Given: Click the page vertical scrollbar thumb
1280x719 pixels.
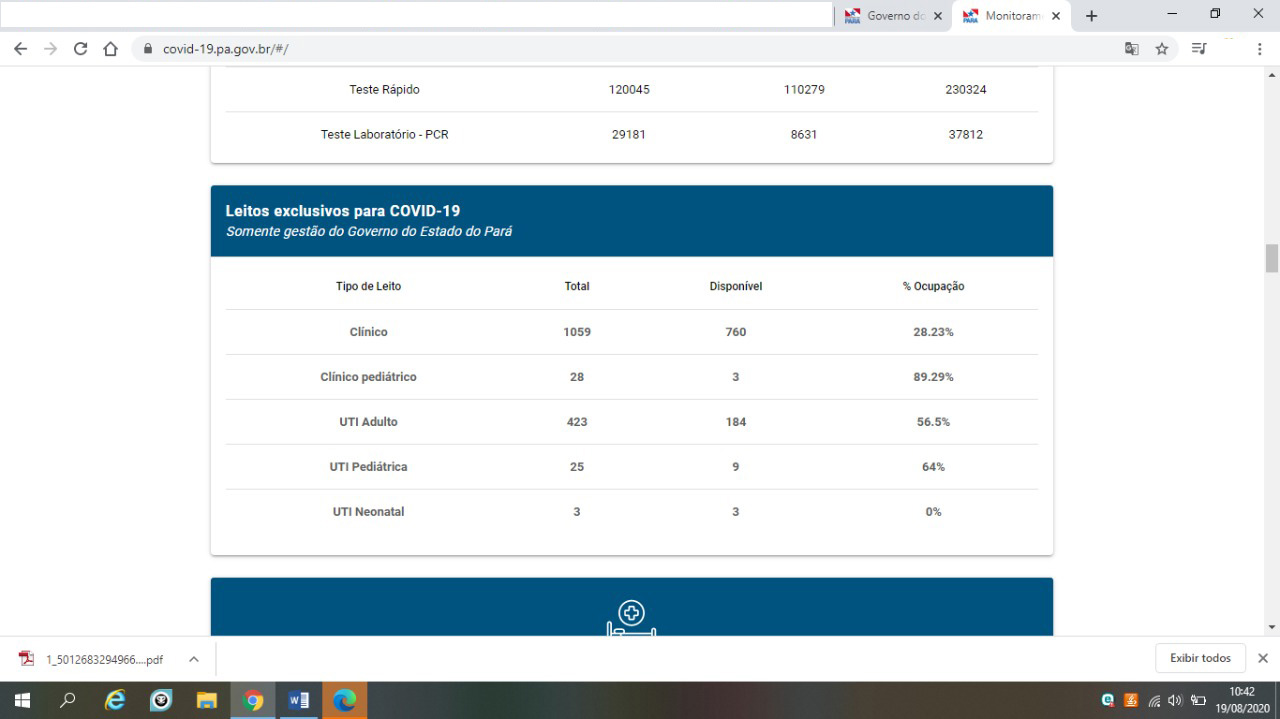Looking at the screenshot, I should [1272, 258].
